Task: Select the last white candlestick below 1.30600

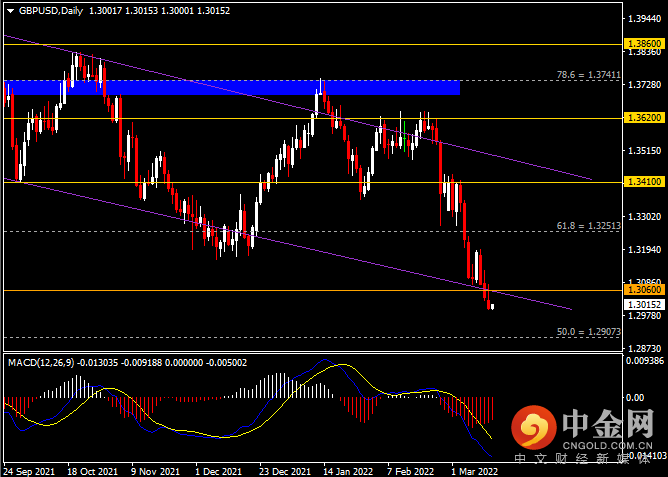Action: tap(492, 307)
